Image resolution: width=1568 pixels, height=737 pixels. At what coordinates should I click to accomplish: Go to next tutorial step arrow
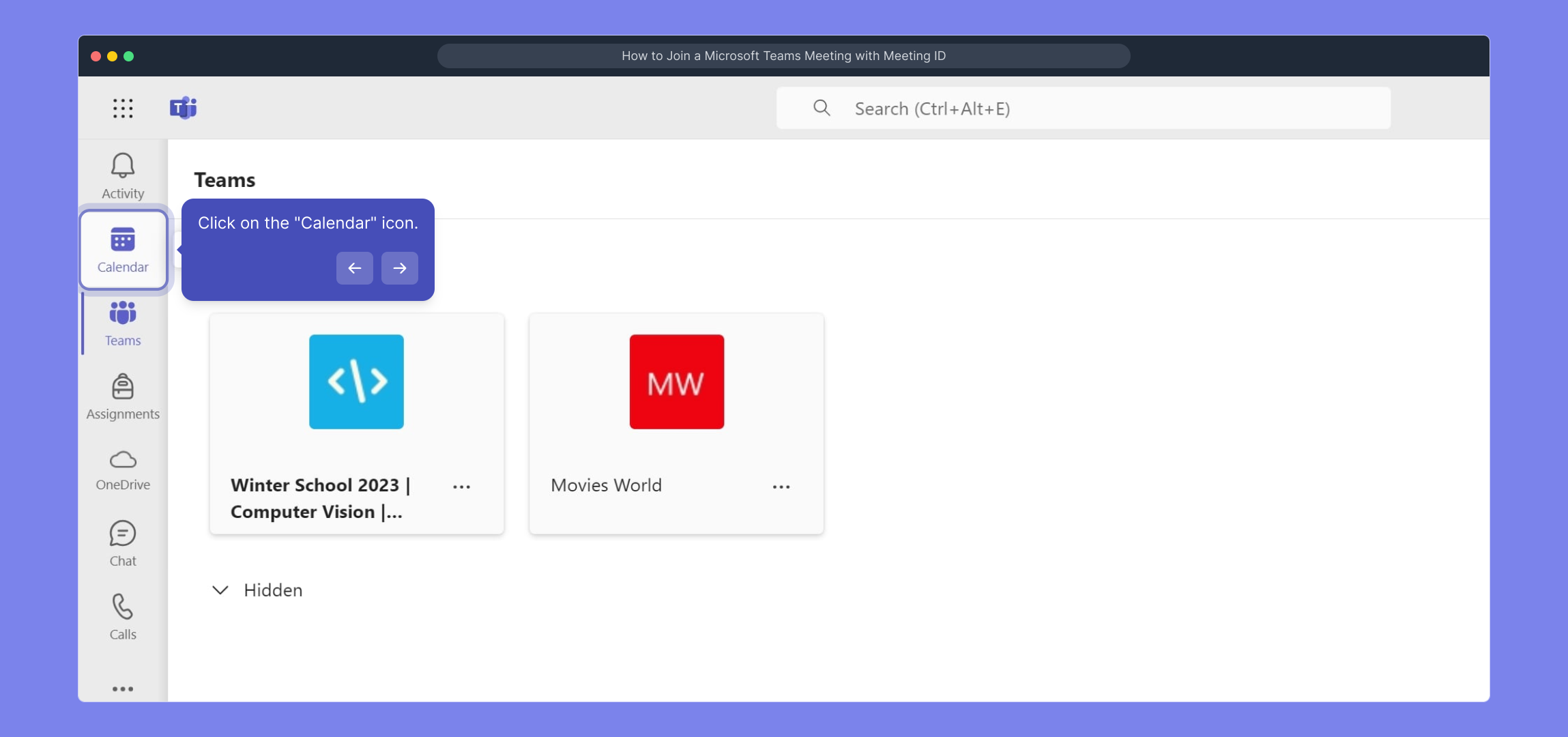[400, 268]
